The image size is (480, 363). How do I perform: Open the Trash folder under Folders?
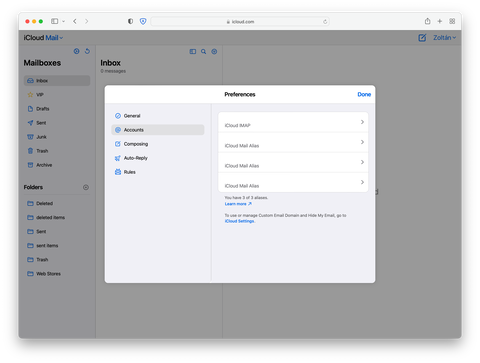tap(57, 259)
